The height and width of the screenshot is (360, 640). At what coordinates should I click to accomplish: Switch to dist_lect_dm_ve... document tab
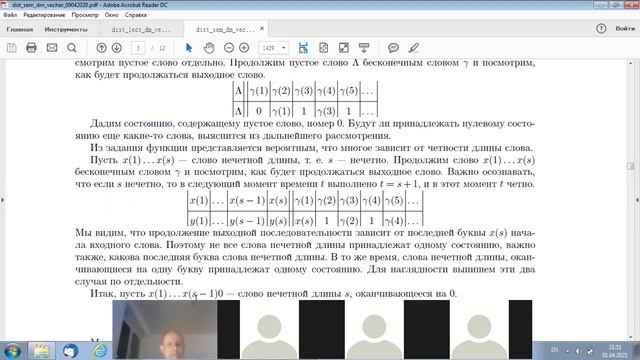point(141,29)
